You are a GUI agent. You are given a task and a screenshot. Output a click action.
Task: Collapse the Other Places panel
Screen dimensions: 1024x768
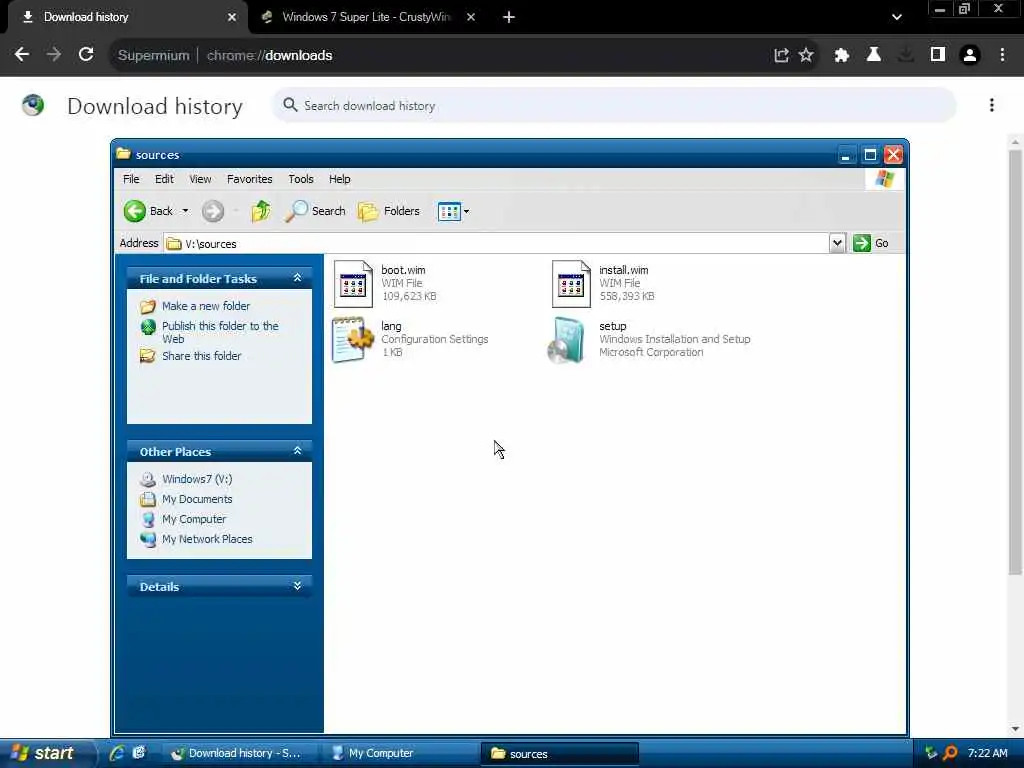click(297, 451)
